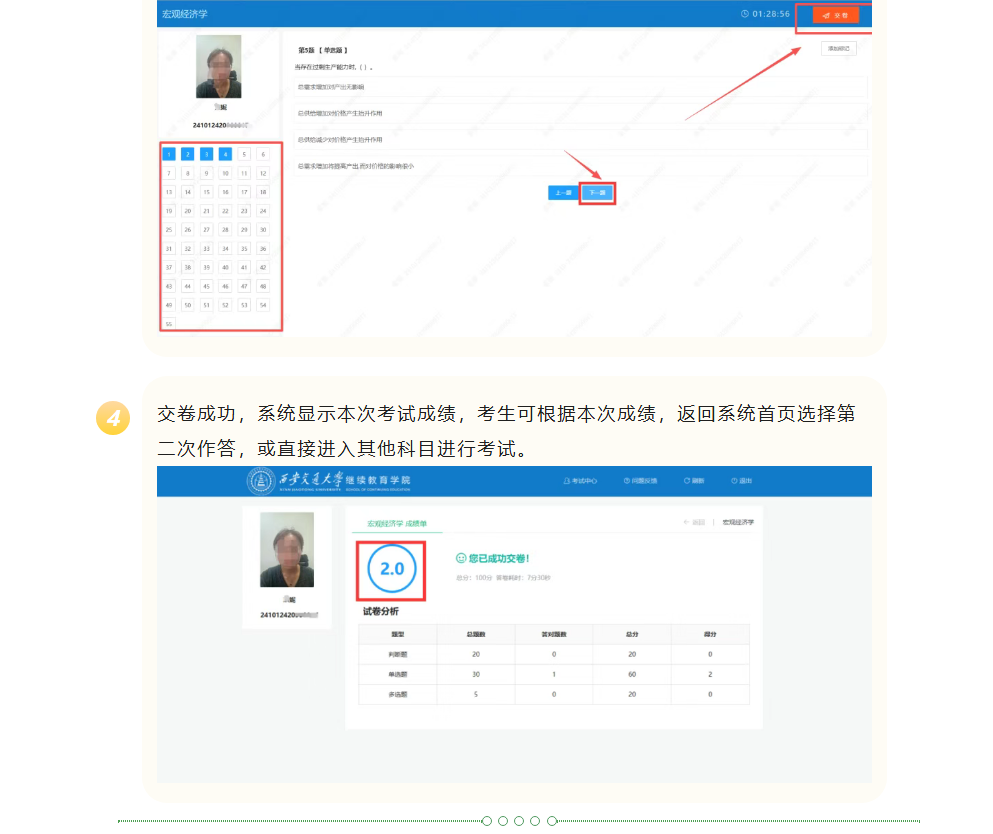
Task: Select answer option 总供给增加对价格产生抬升作用
Action: [x=580, y=114]
